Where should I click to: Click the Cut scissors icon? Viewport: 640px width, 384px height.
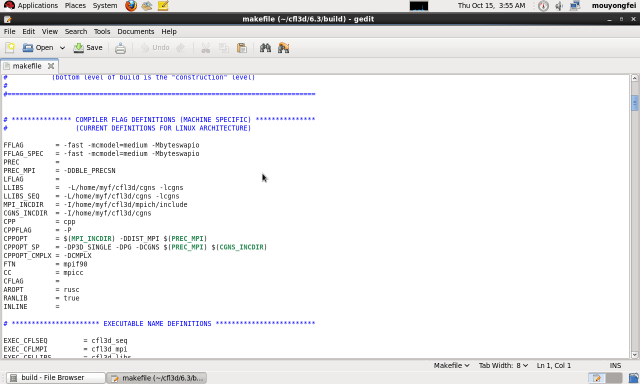click(206, 48)
